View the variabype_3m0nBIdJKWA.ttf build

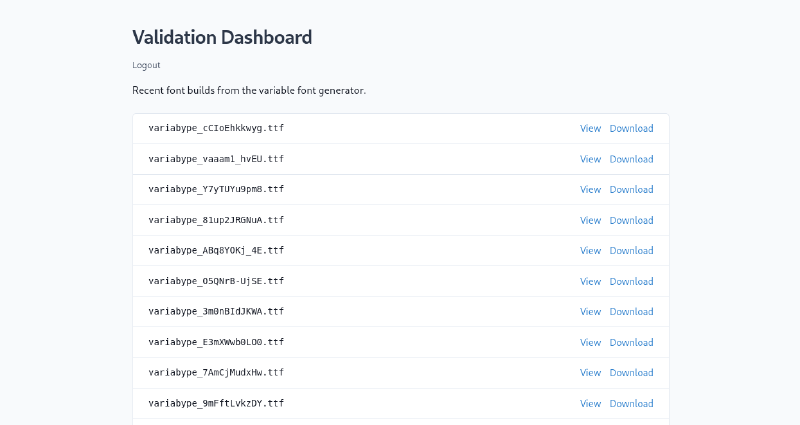click(x=590, y=312)
